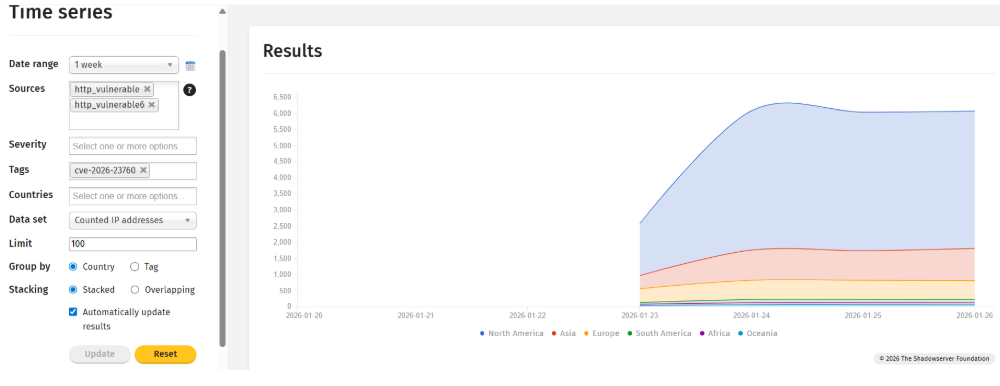Select Group by Tag radio button
The height and width of the screenshot is (386, 1000).
[x=135, y=267]
